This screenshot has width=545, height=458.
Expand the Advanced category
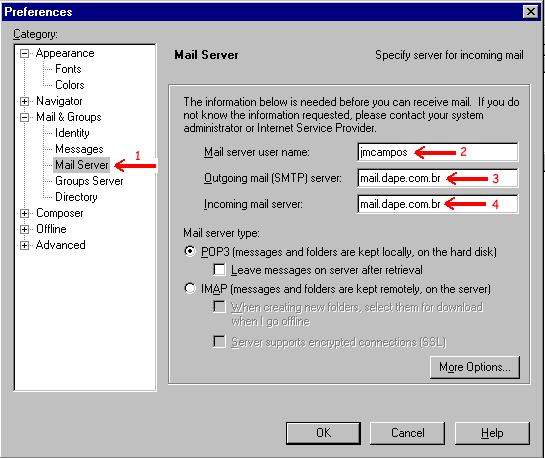pyautogui.click(x=24, y=245)
